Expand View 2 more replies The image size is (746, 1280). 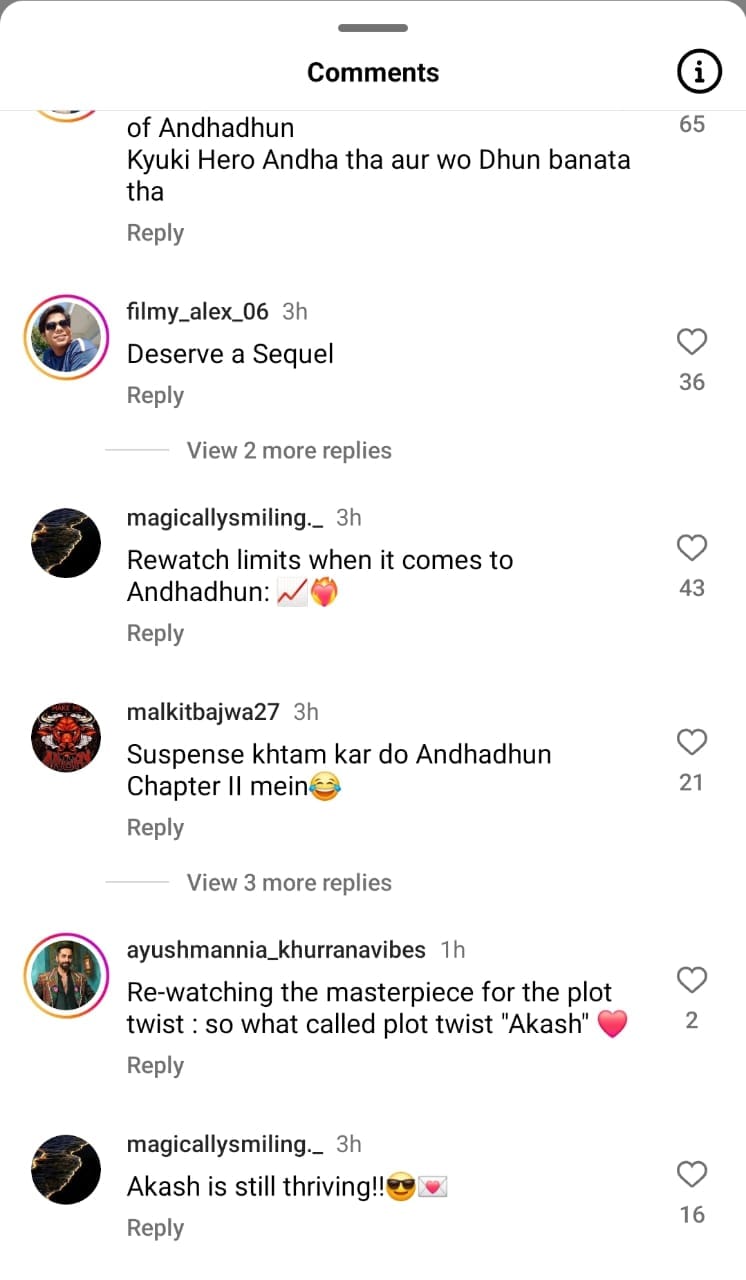click(x=289, y=450)
